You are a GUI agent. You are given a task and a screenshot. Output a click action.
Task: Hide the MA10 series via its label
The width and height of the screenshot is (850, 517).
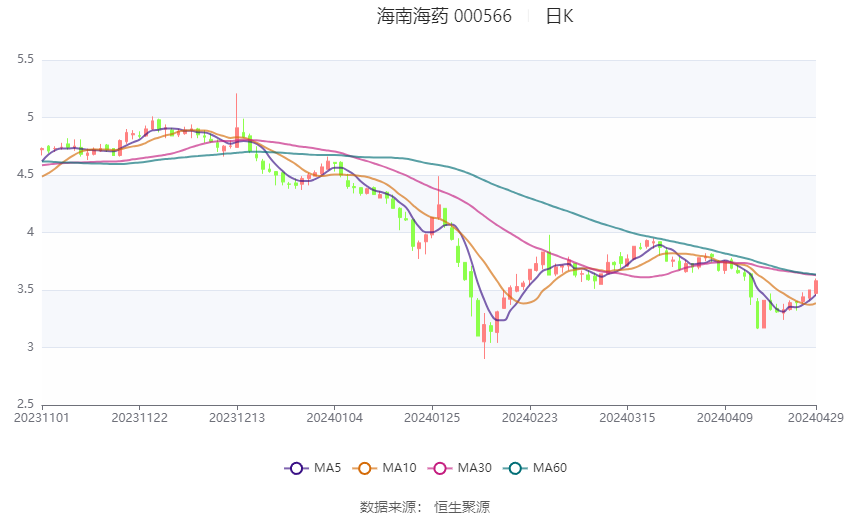[400, 468]
